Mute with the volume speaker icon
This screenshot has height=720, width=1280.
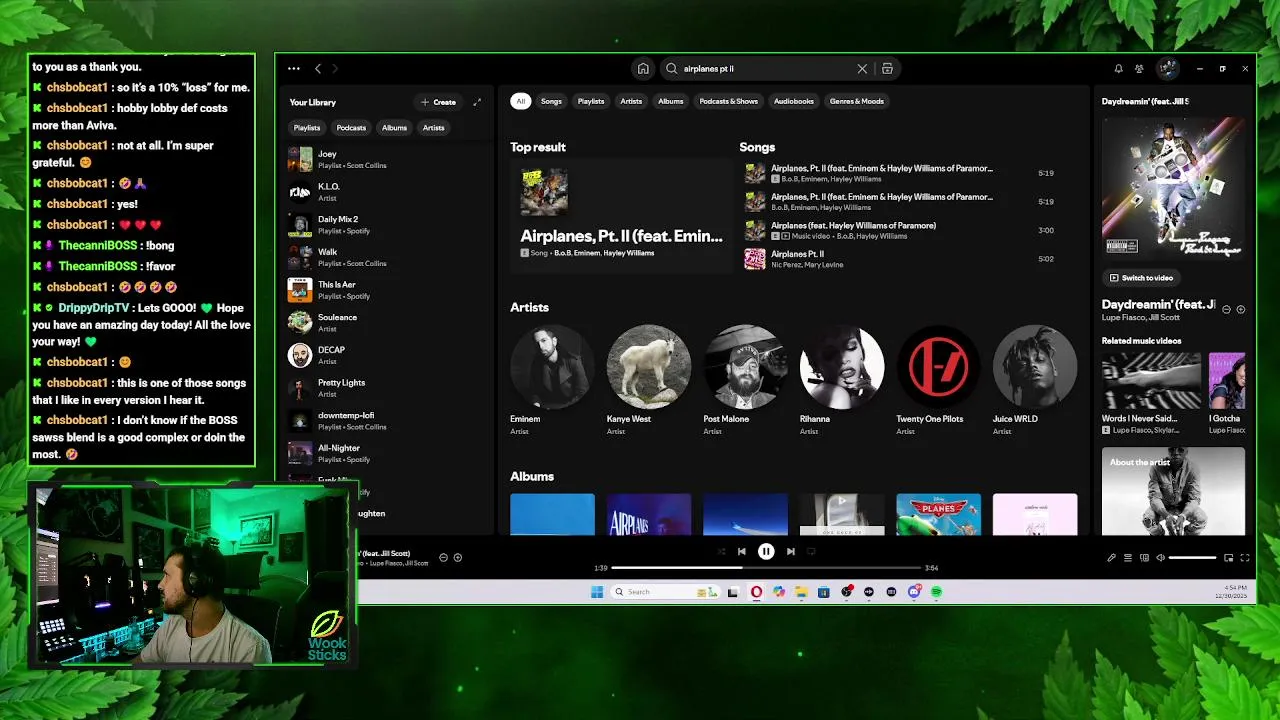click(1160, 558)
